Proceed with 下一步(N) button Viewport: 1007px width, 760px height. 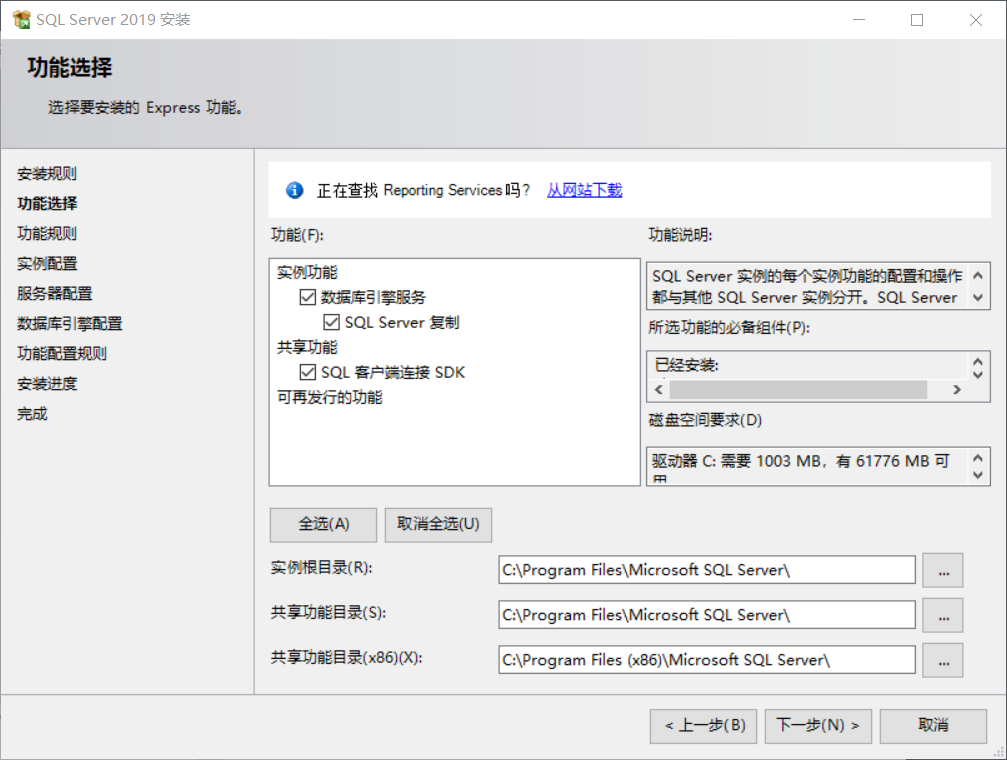818,726
